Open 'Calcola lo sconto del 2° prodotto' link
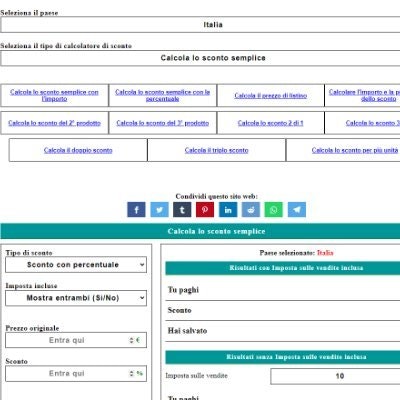 (54, 123)
